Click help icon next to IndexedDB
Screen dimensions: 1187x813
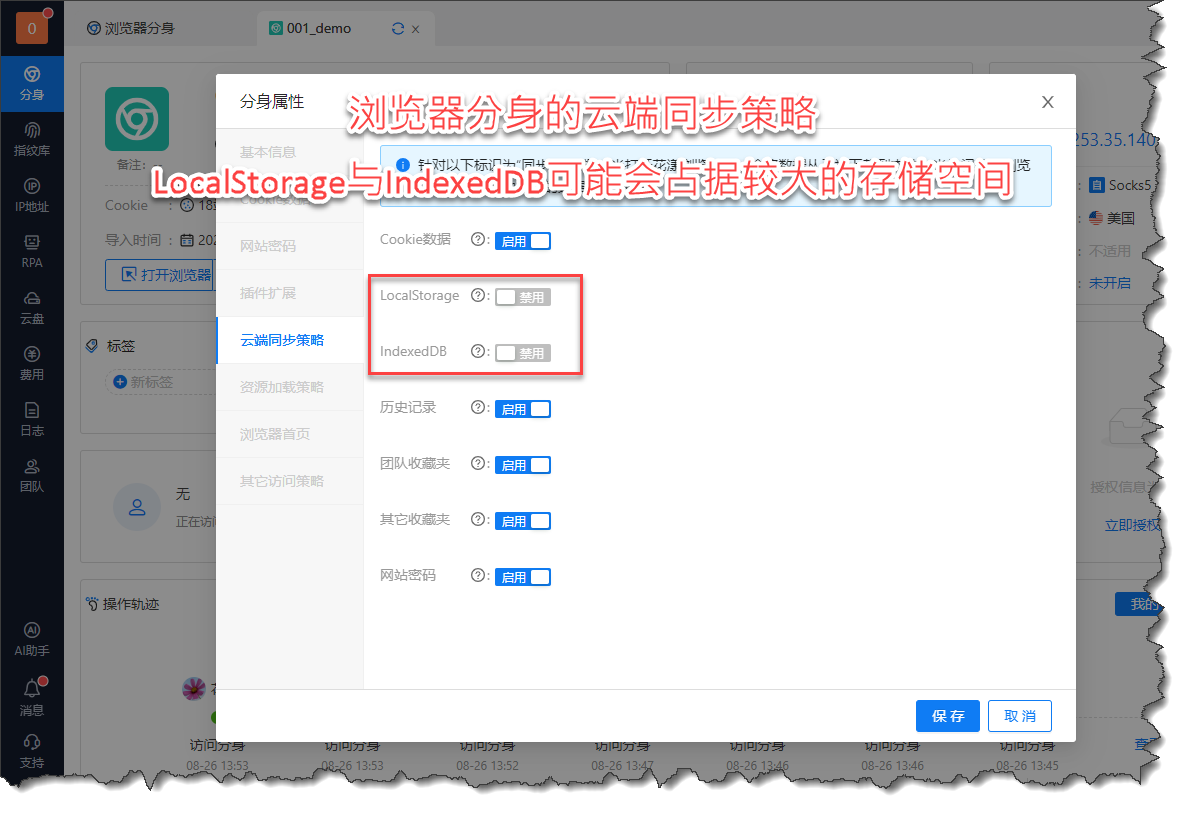(478, 351)
